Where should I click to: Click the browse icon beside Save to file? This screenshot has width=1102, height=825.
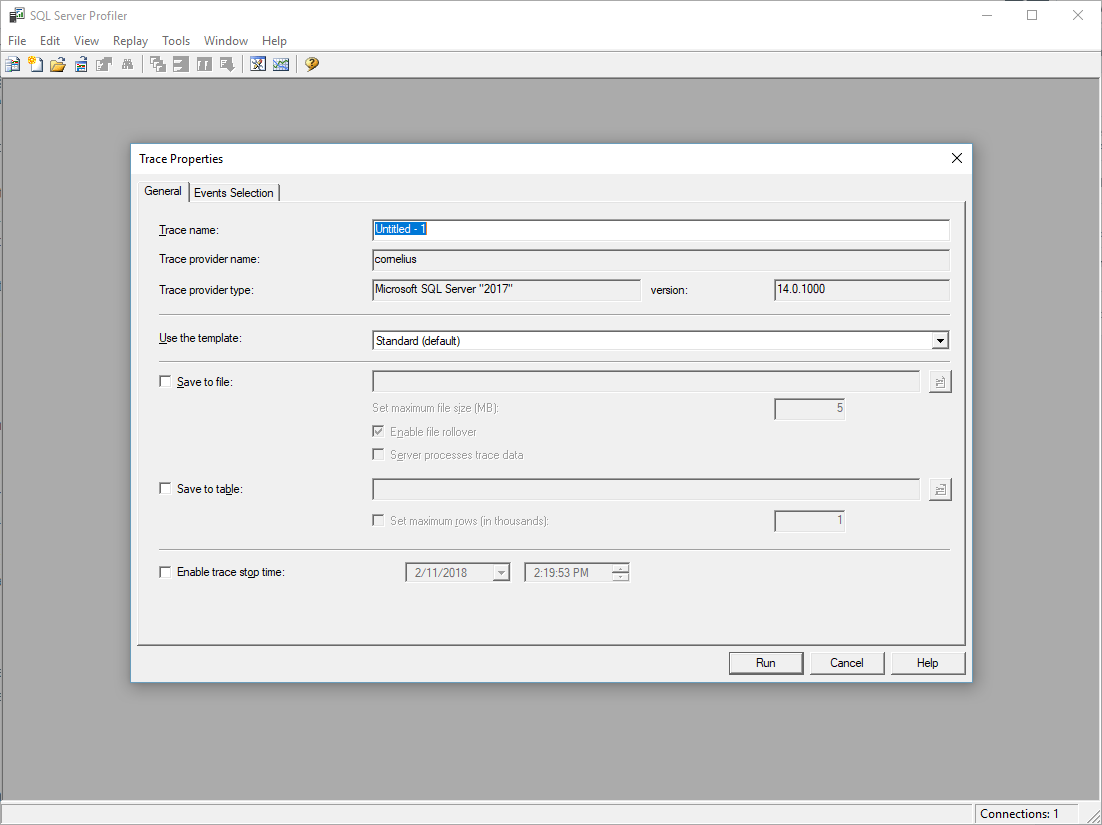[x=940, y=382]
